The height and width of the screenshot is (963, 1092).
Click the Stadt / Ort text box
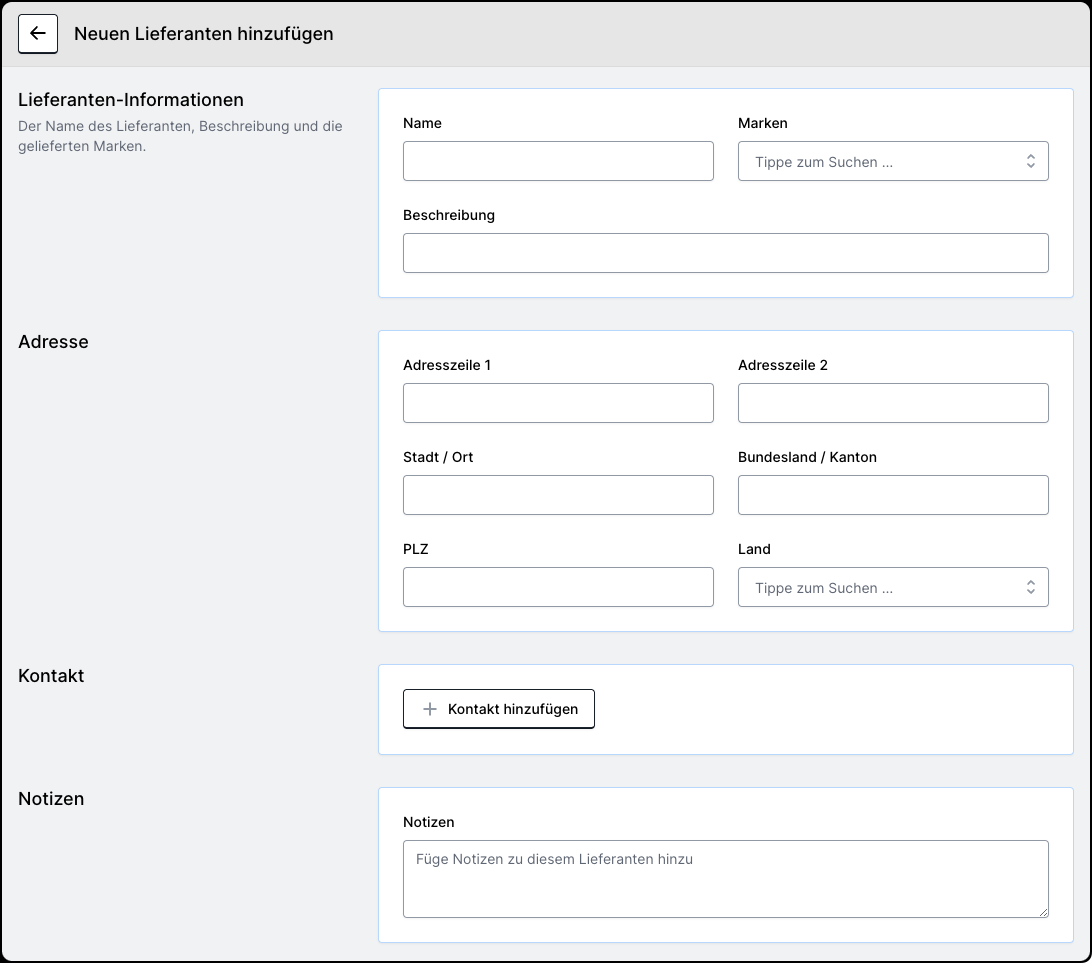pos(558,495)
